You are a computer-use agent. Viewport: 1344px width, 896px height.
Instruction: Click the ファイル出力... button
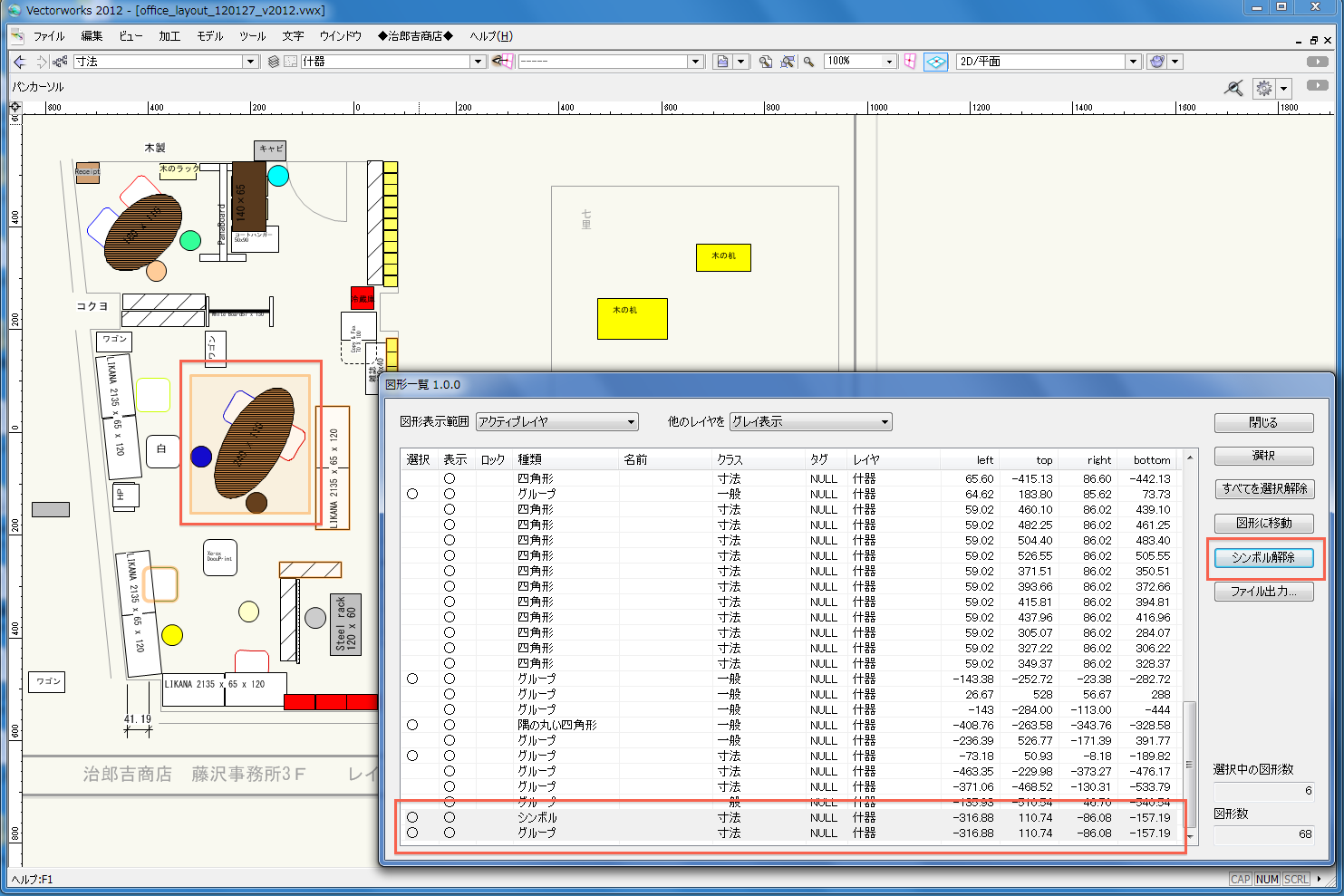tap(1263, 592)
